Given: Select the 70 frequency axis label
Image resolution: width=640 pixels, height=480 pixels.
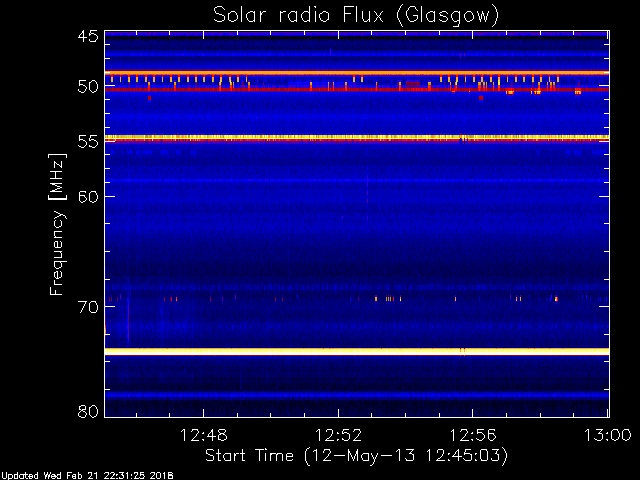Looking at the screenshot, I should (x=88, y=307).
